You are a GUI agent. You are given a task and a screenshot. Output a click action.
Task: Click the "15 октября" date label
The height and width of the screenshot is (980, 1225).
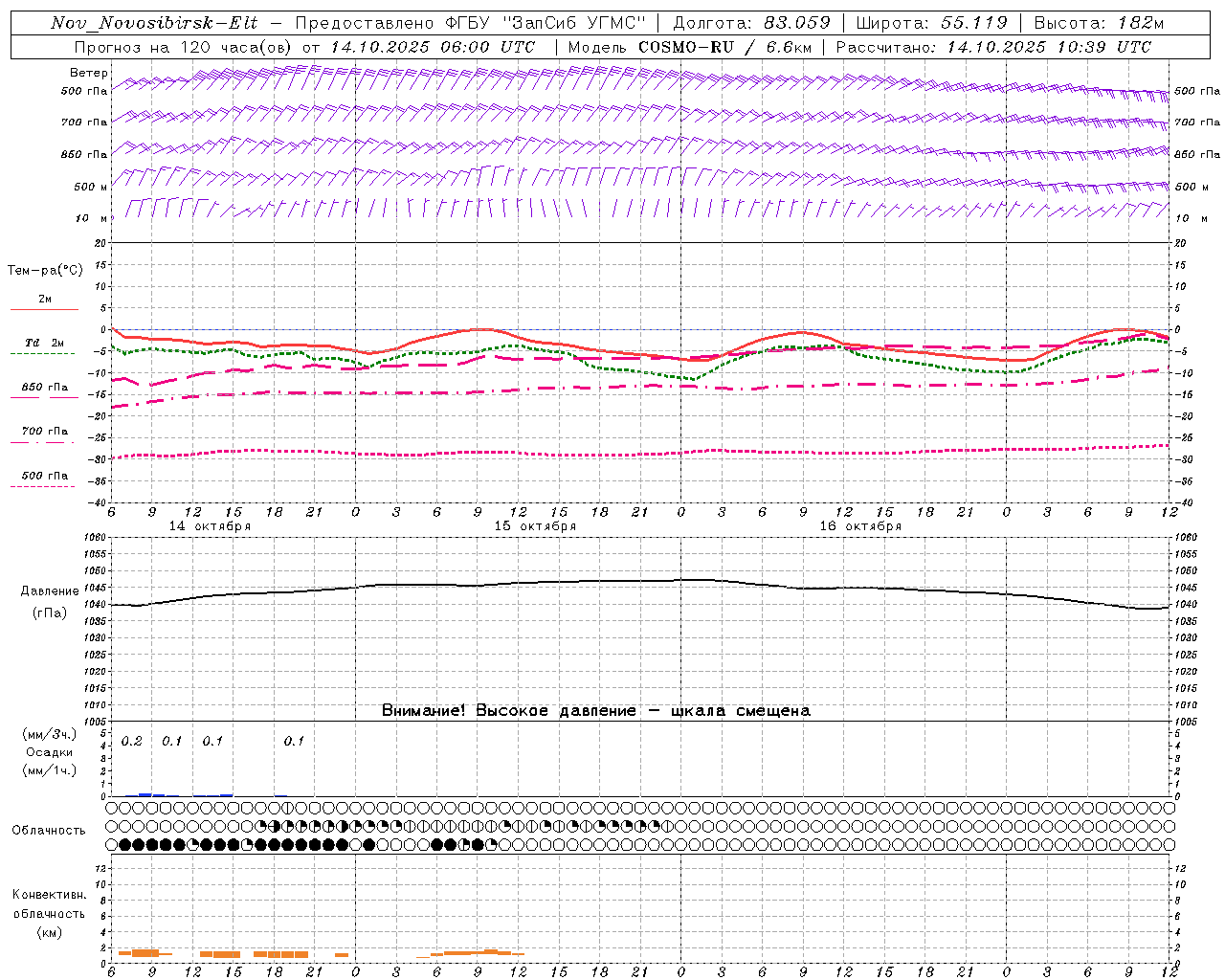point(535,526)
